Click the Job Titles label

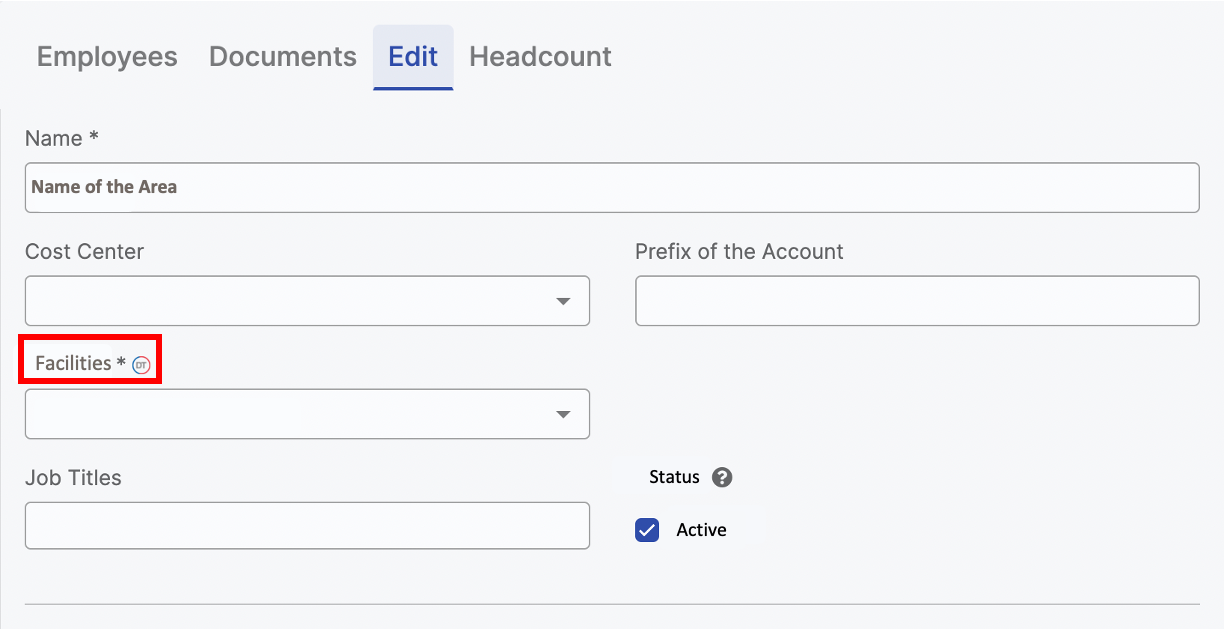73,478
